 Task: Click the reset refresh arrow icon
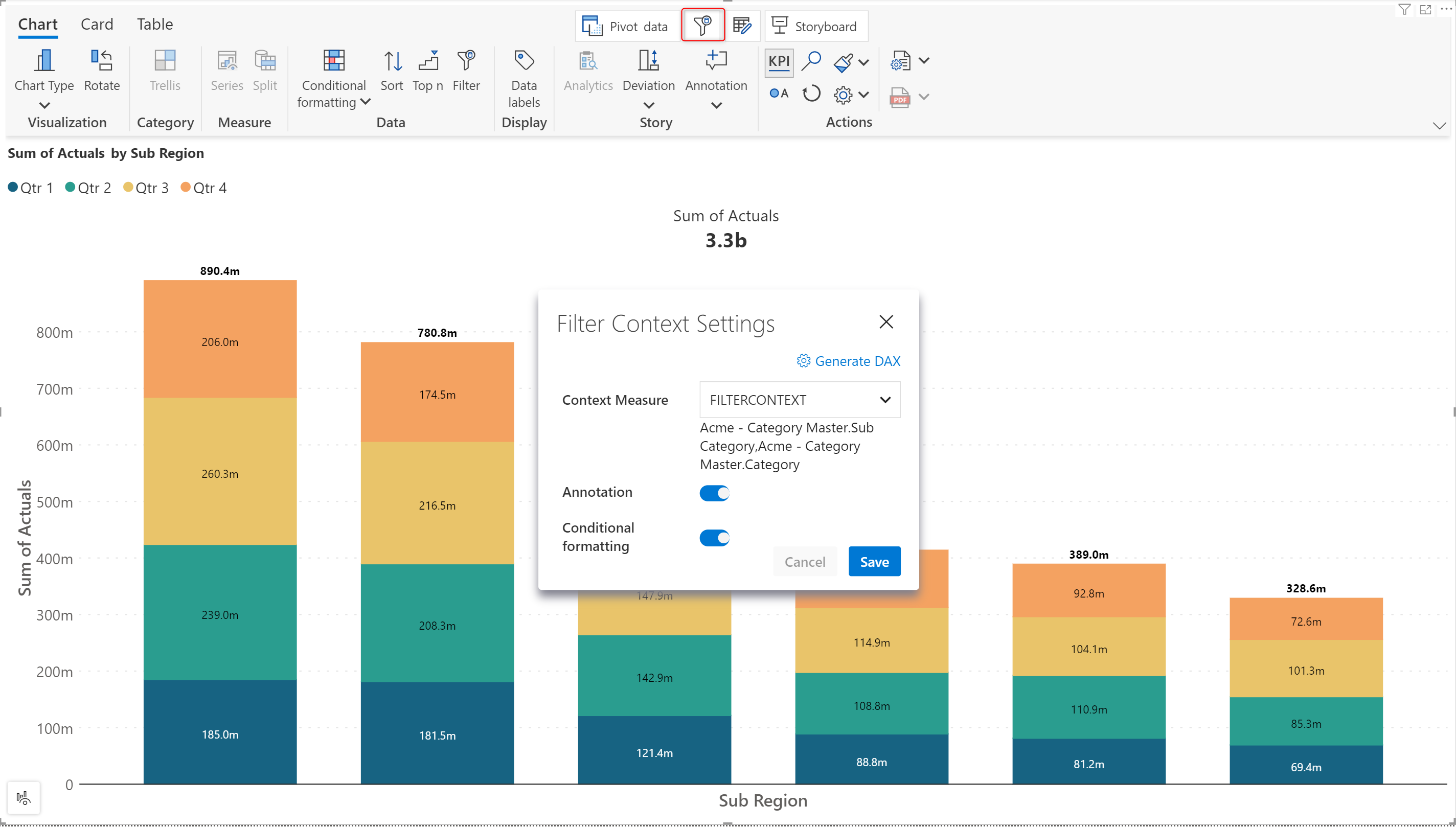pyautogui.click(x=811, y=94)
